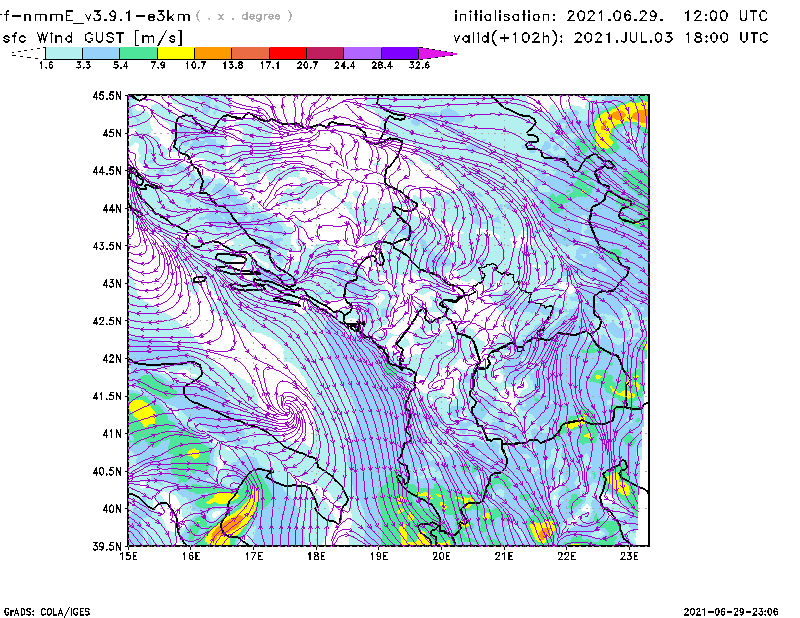Click the light blue 3.3–5.4 legend swatch
Image resolution: width=800 pixels, height=618 pixels.
[101, 53]
